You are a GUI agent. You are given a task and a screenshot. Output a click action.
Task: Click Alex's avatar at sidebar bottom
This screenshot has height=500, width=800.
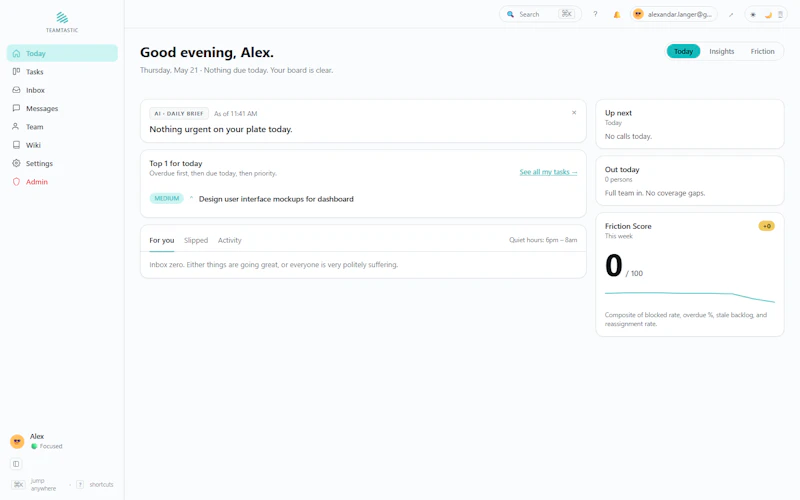pyautogui.click(x=17, y=441)
